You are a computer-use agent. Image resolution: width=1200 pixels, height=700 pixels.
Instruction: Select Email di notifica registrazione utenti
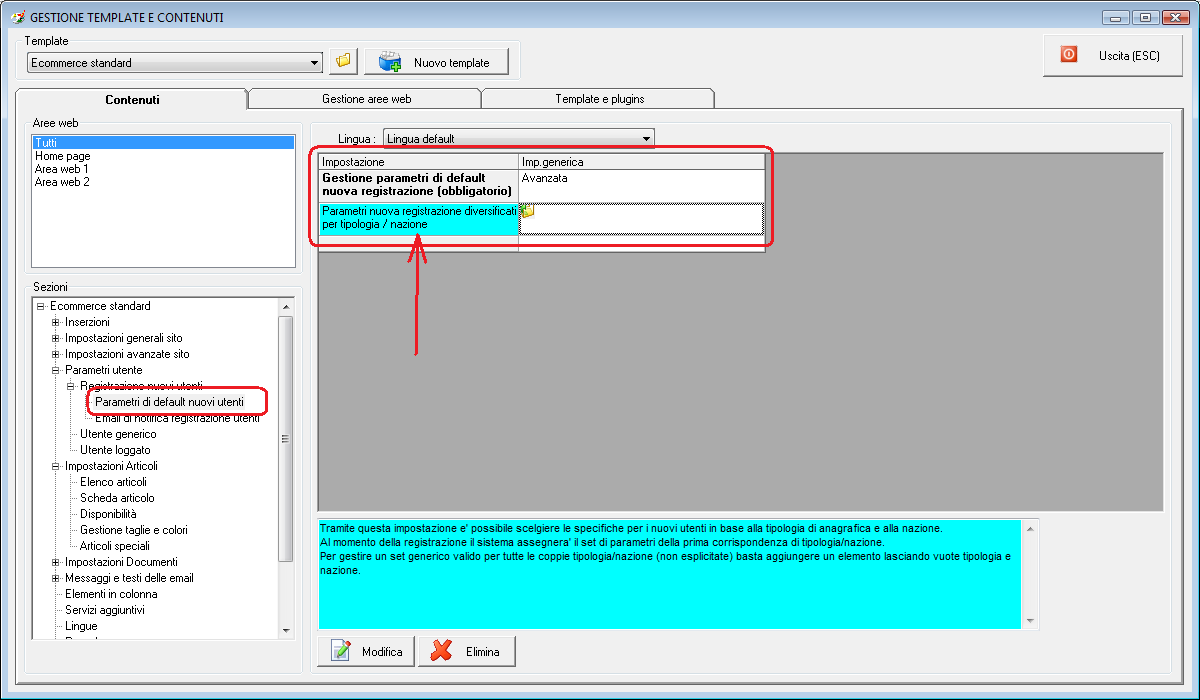tap(177, 418)
